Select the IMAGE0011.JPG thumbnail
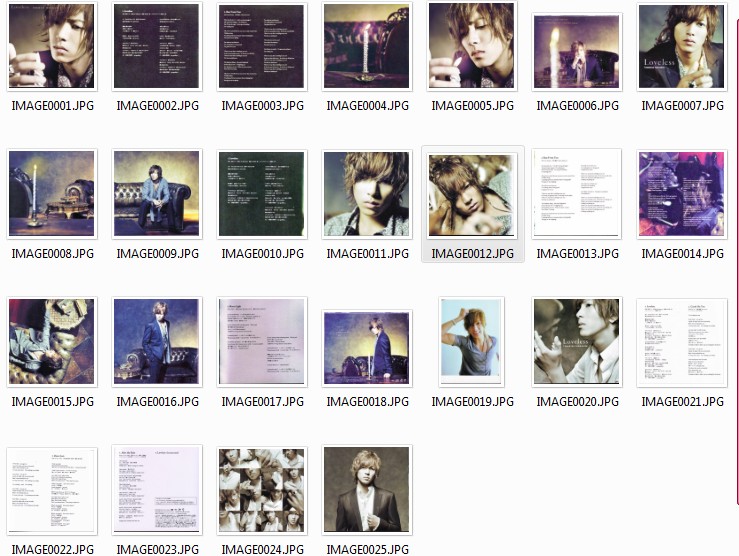739x556 pixels. point(367,194)
